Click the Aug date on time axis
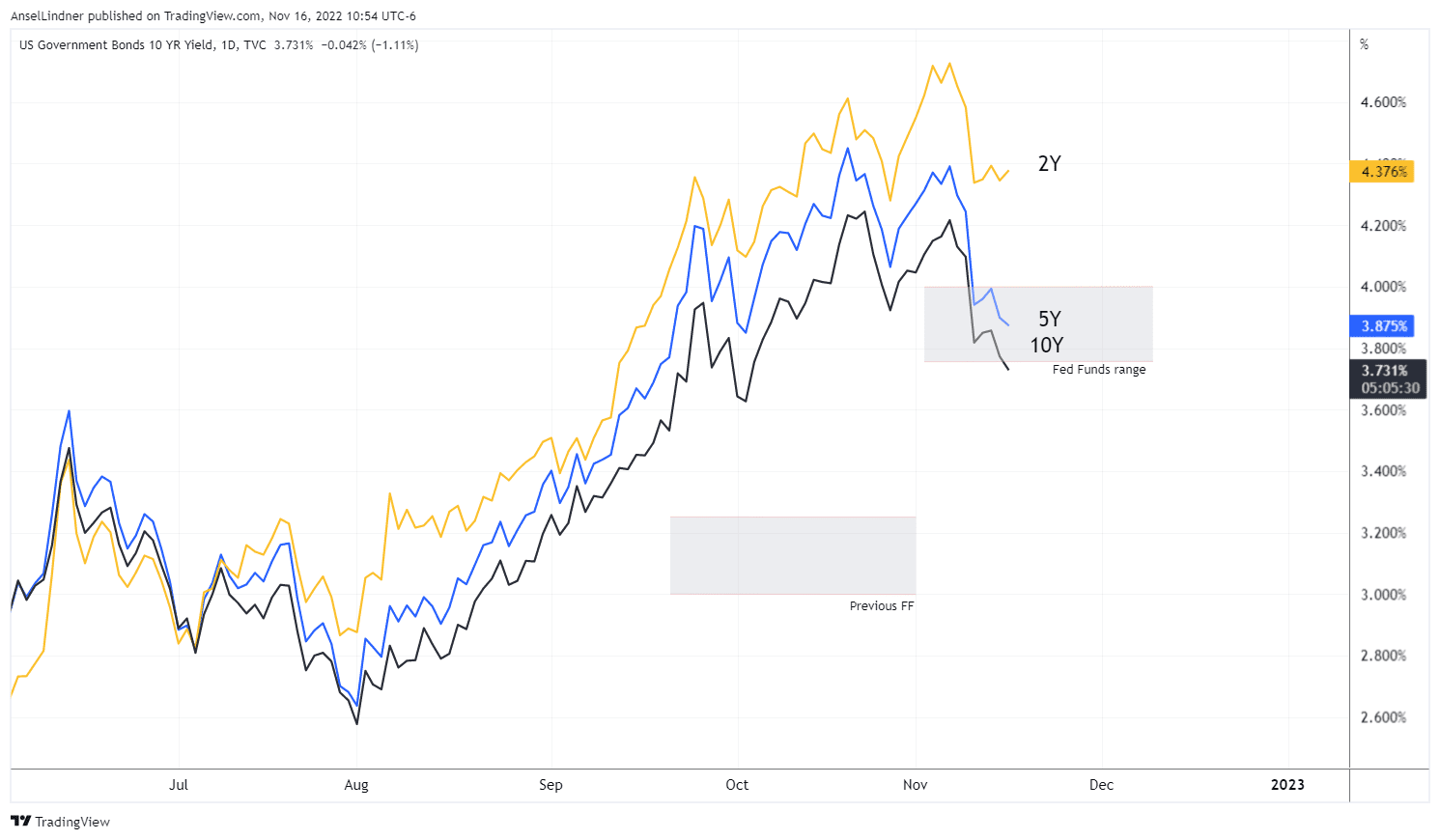1440x840 pixels. 356,785
